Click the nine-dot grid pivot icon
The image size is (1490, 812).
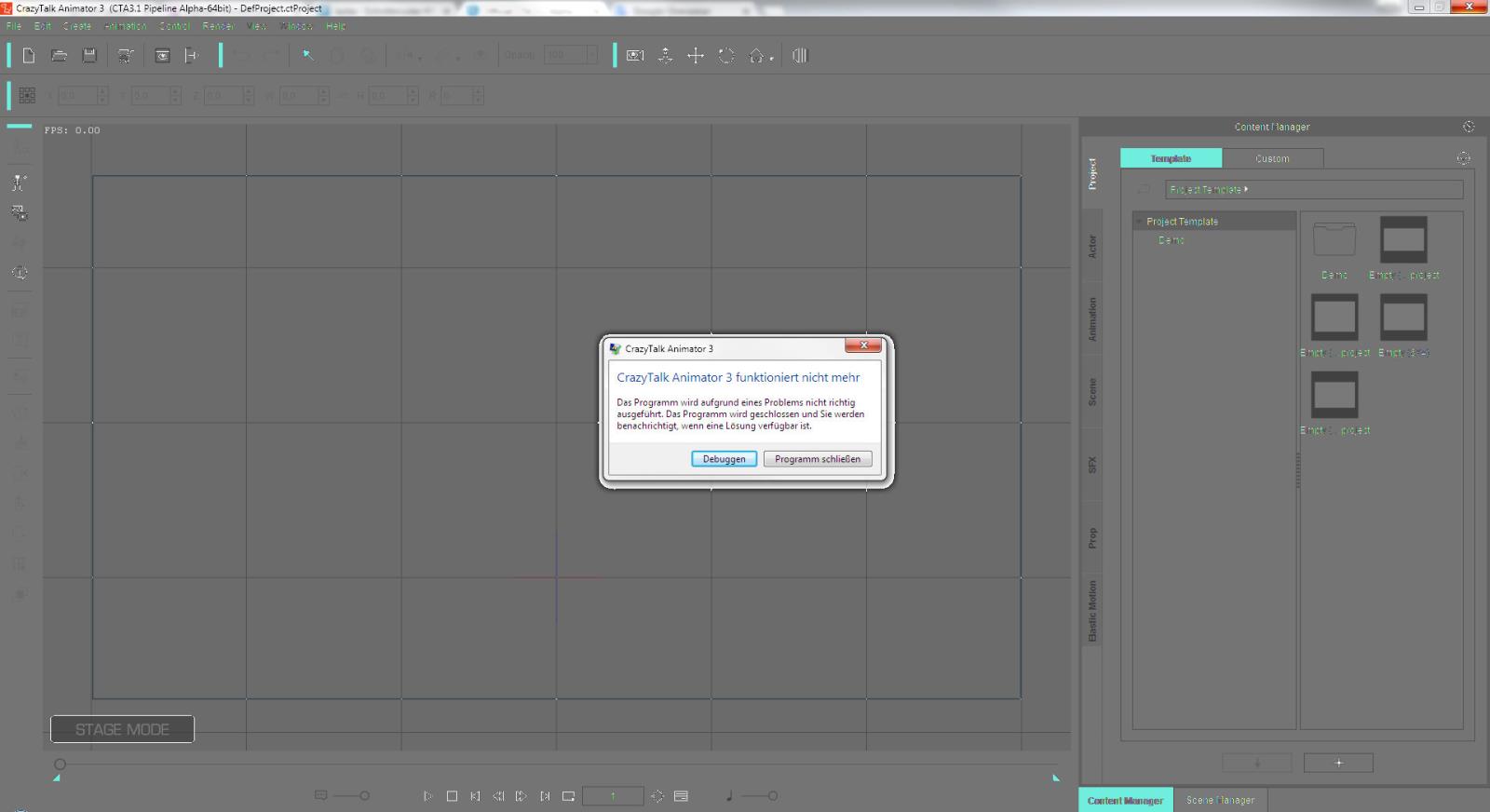point(27,95)
